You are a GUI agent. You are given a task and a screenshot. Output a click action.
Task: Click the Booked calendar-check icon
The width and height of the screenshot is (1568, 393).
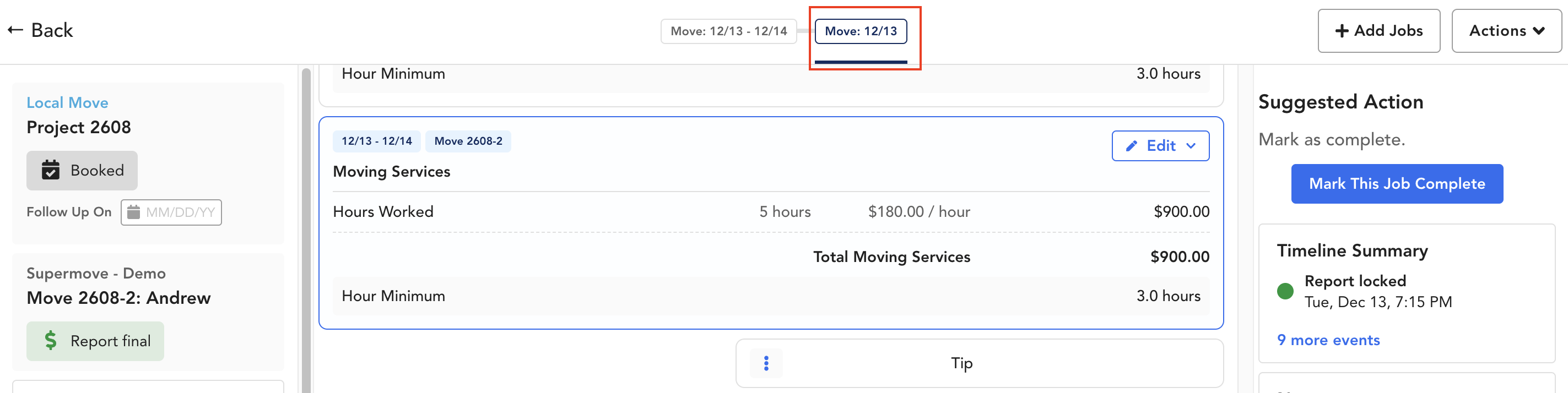51,170
